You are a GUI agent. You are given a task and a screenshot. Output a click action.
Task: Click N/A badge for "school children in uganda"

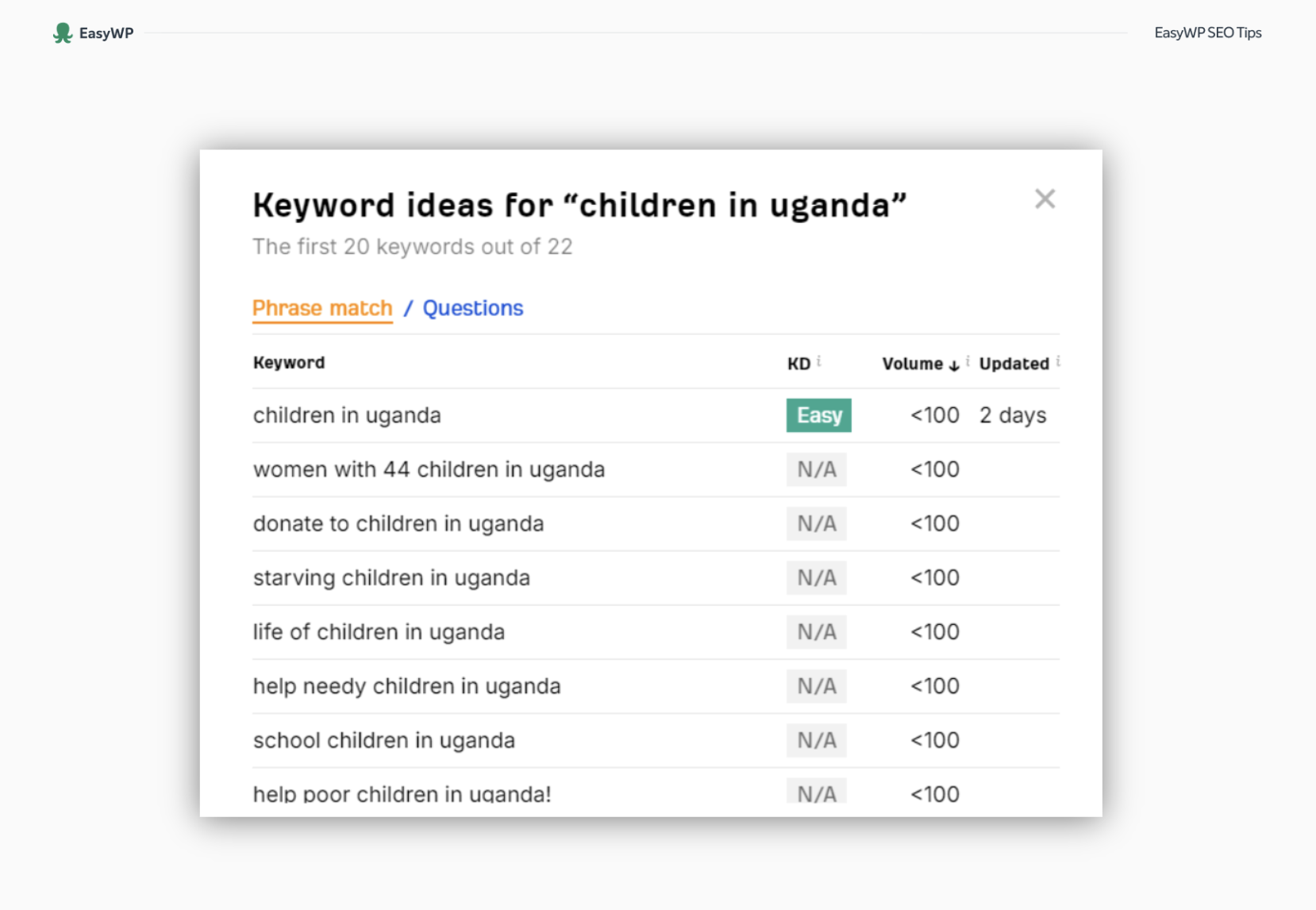click(816, 740)
